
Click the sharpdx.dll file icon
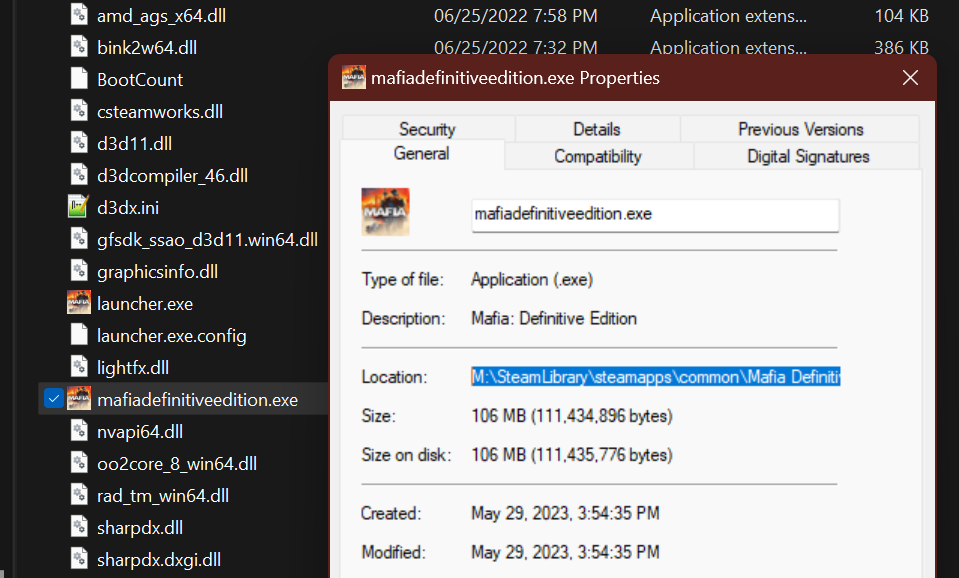click(79, 527)
